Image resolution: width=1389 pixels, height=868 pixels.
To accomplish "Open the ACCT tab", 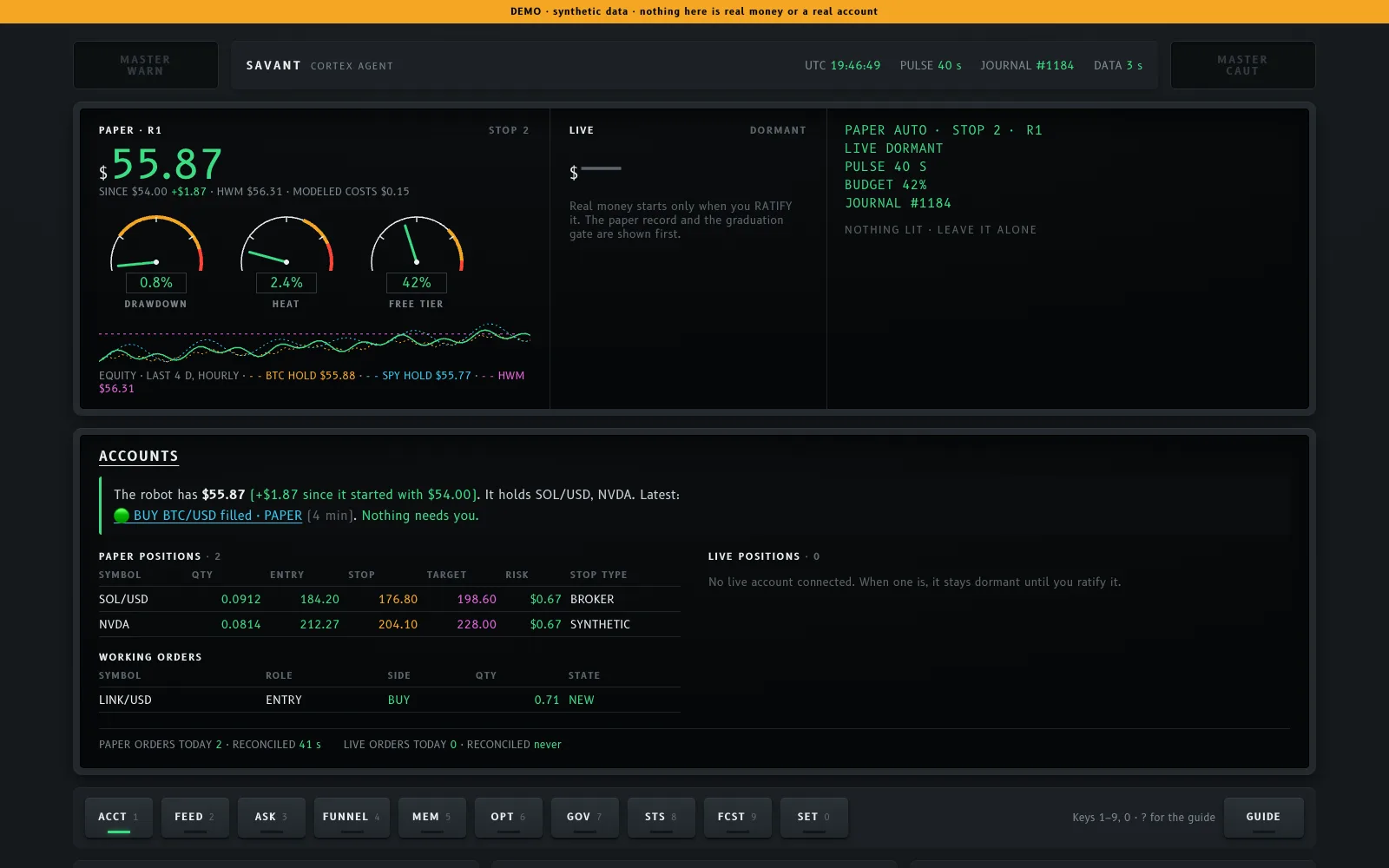I will tap(118, 817).
